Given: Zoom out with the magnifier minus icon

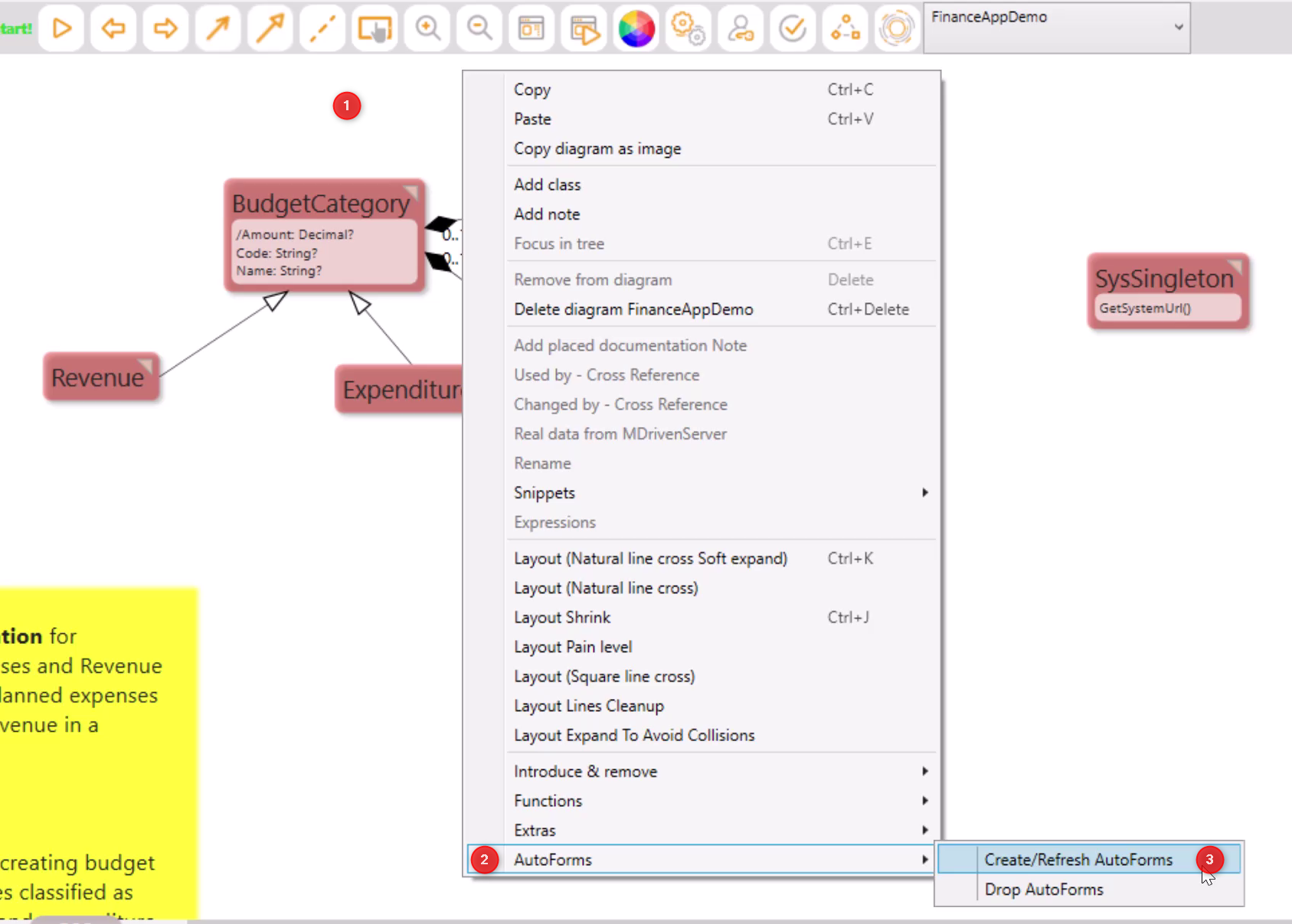Looking at the screenshot, I should pos(479,29).
